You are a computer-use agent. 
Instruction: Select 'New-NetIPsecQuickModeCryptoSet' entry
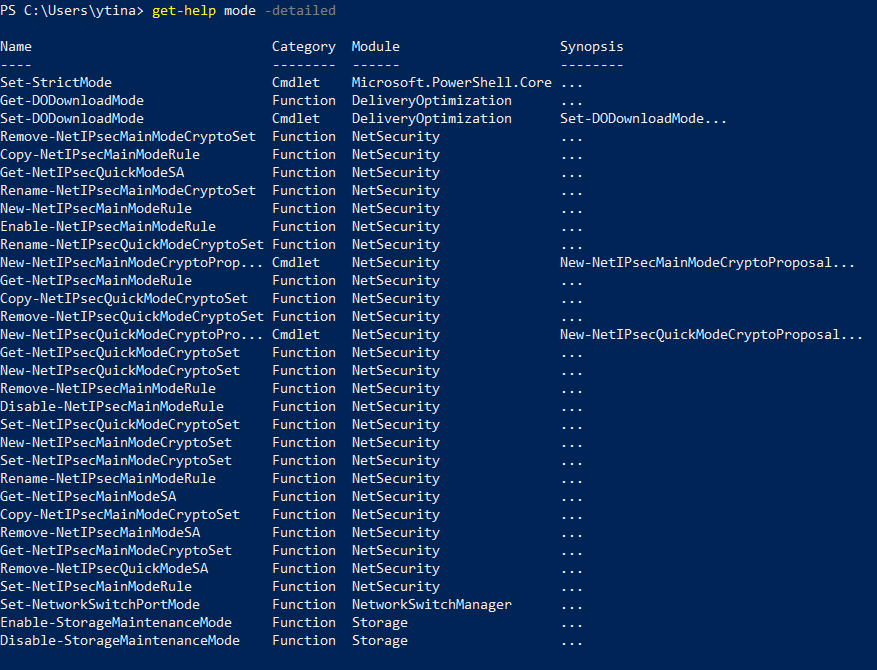pos(120,371)
